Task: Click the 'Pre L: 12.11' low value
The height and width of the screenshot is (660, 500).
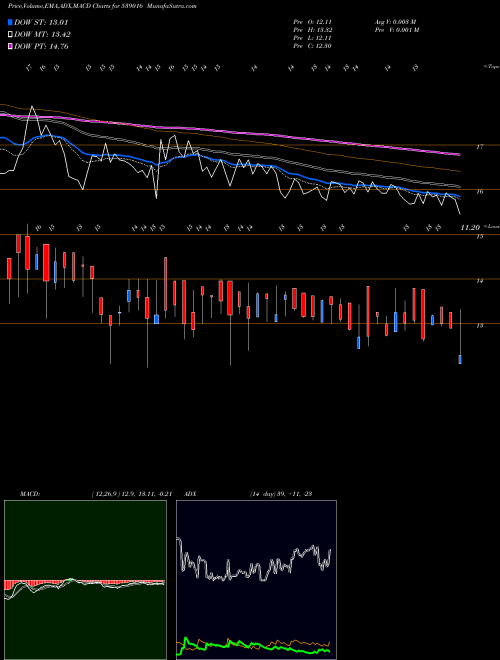Action: pos(312,38)
